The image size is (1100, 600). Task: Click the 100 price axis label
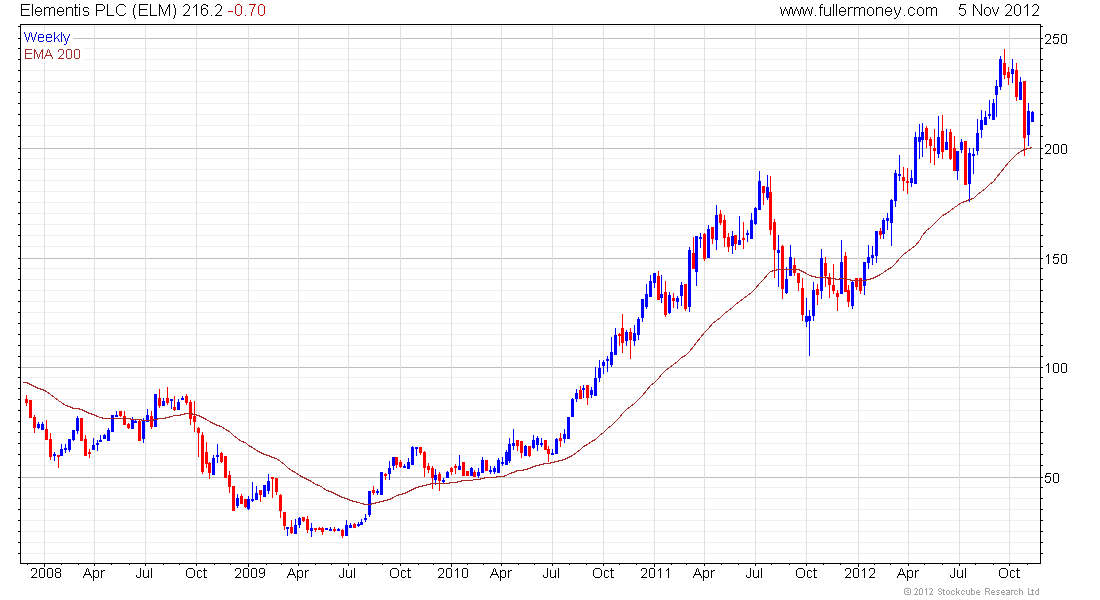(1056, 368)
